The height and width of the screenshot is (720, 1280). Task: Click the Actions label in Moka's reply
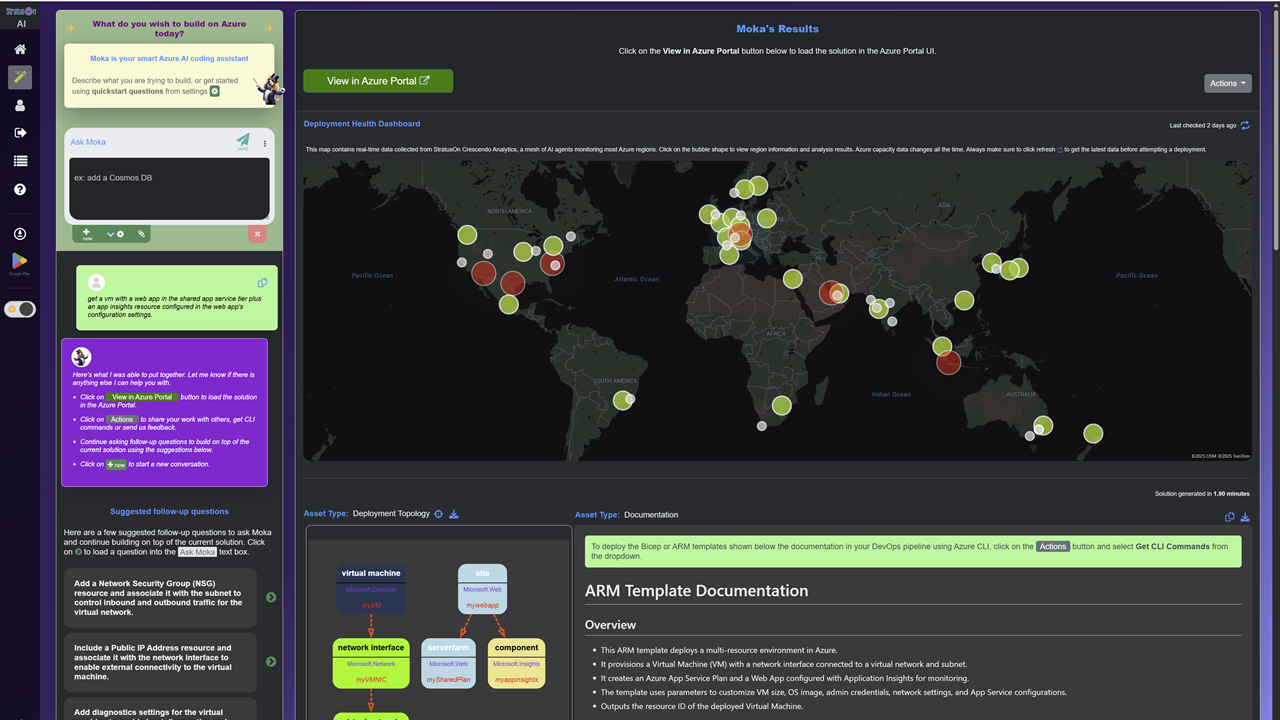click(121, 419)
